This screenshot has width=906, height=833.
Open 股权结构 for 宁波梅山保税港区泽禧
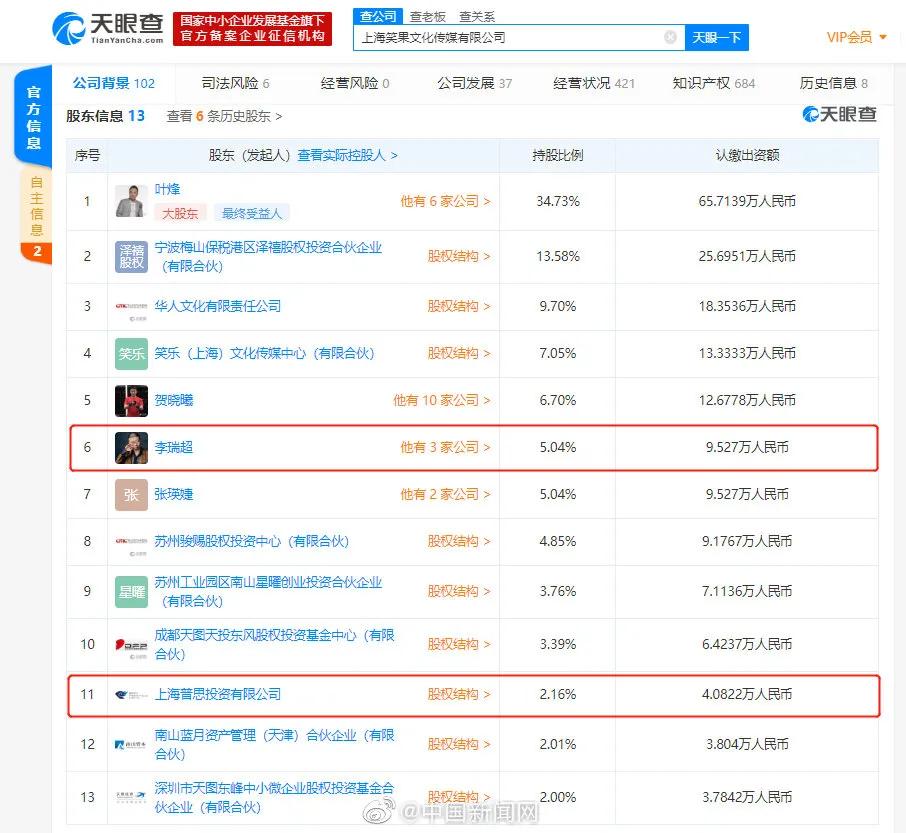455,257
